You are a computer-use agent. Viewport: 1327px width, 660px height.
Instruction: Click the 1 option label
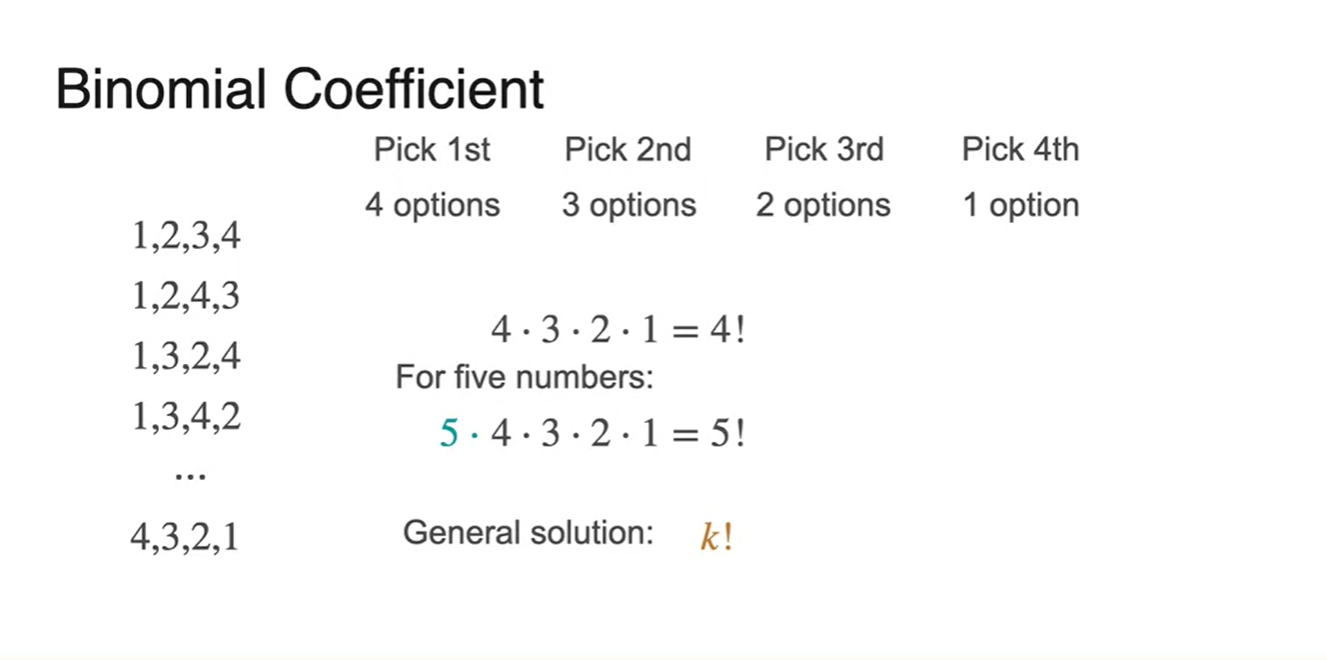pyautogui.click(x=1020, y=206)
